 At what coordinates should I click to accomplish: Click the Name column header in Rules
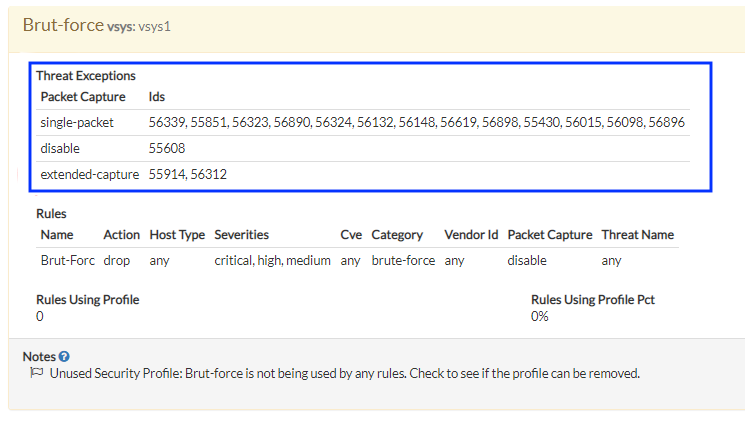[x=57, y=234]
